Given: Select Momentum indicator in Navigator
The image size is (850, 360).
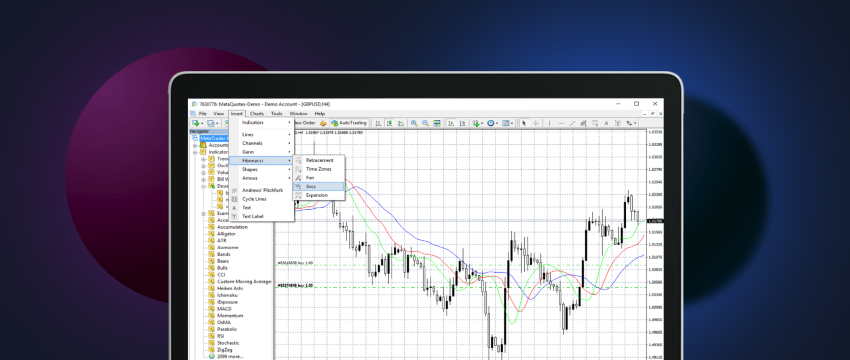Looking at the screenshot, I should point(230,316).
